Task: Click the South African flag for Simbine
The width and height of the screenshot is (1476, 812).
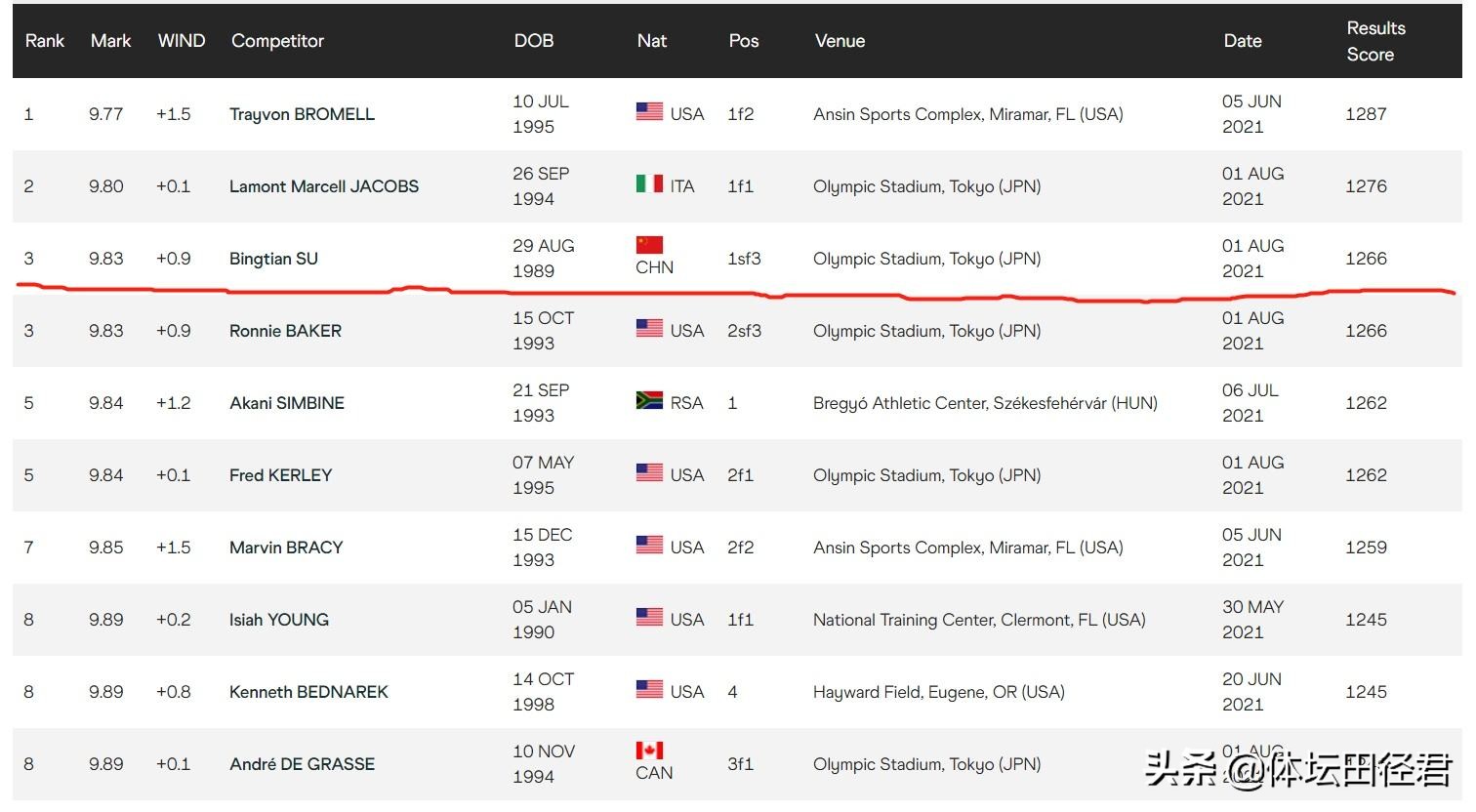Action: click(649, 401)
